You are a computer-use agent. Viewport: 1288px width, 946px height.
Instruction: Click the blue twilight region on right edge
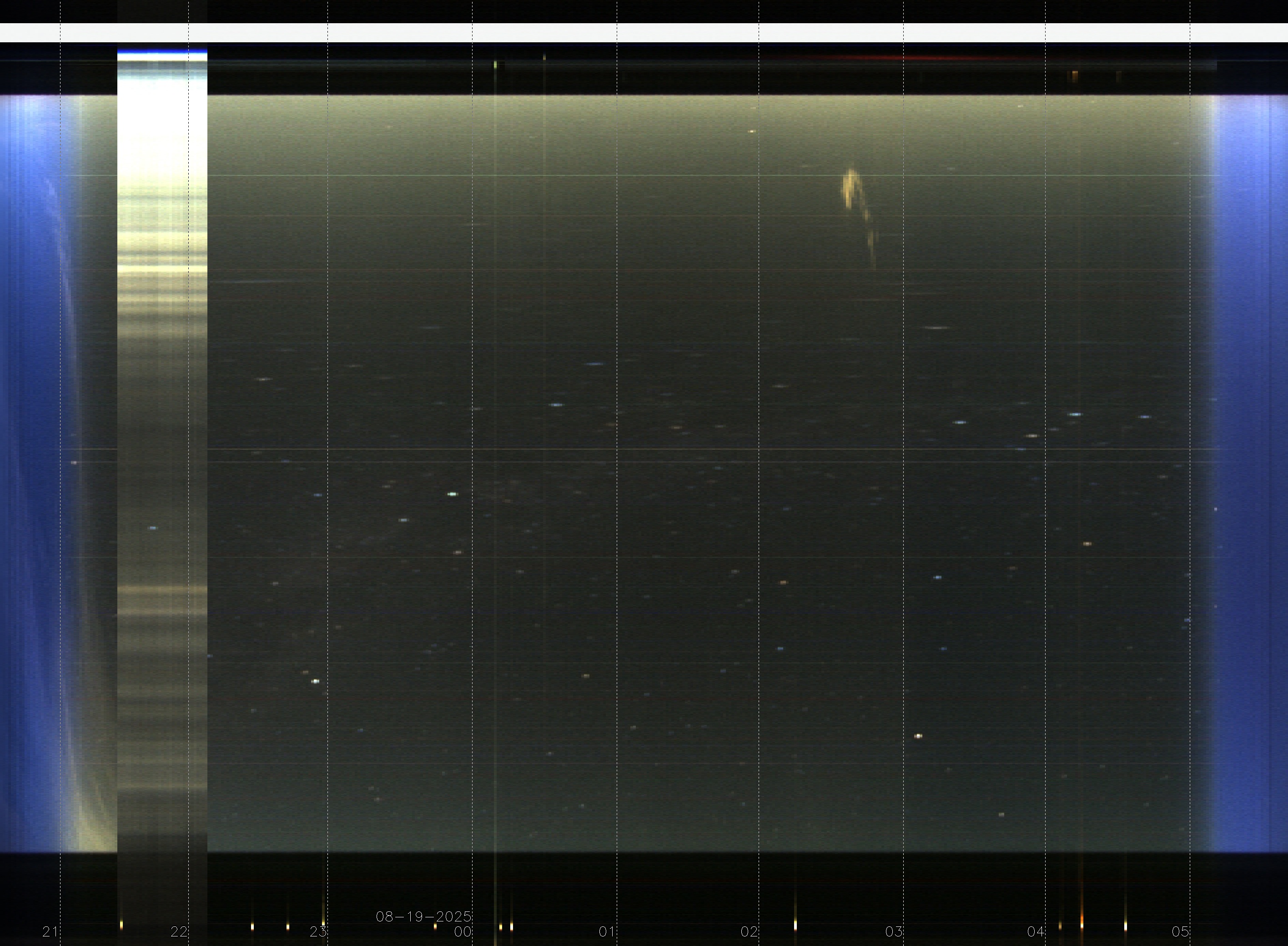point(1251,458)
